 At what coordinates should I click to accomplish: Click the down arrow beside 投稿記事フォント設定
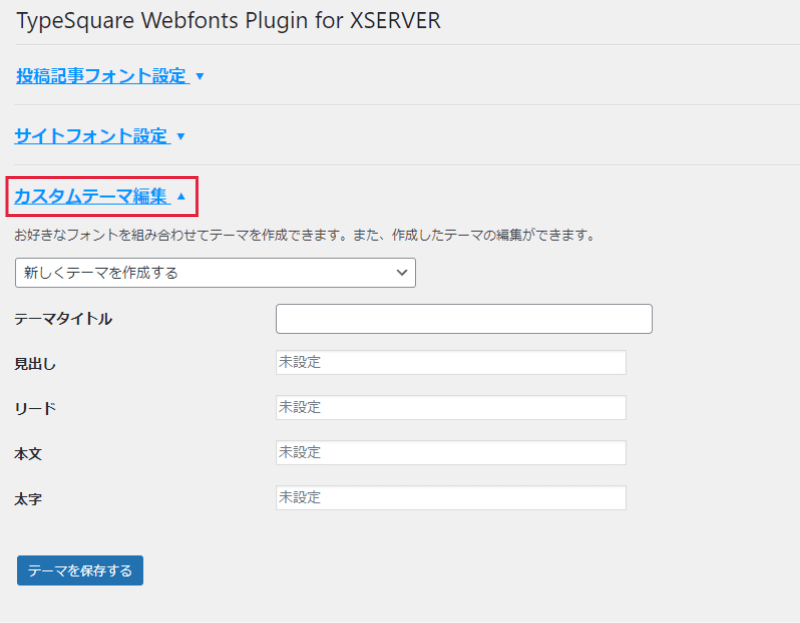tap(200, 76)
